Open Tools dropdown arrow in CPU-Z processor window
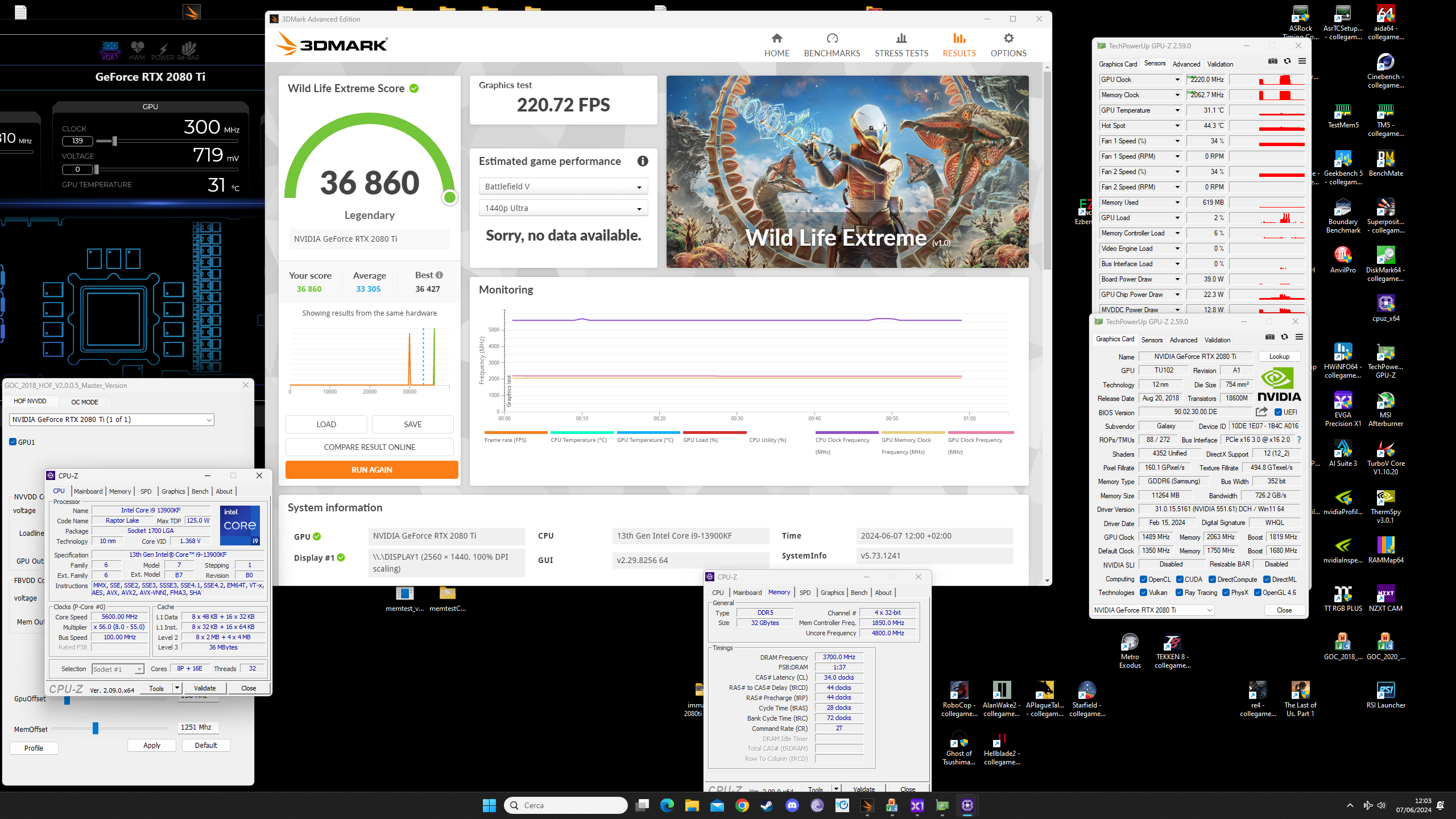Viewport: 1456px width, 819px height. (177, 688)
